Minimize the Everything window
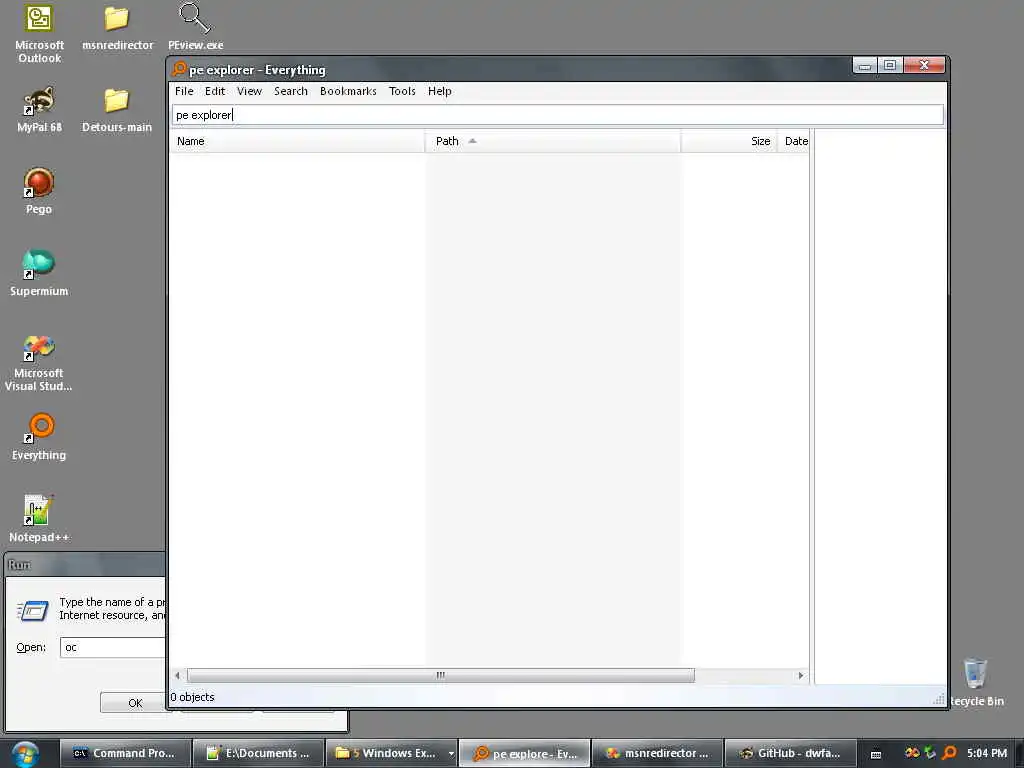 865,65
